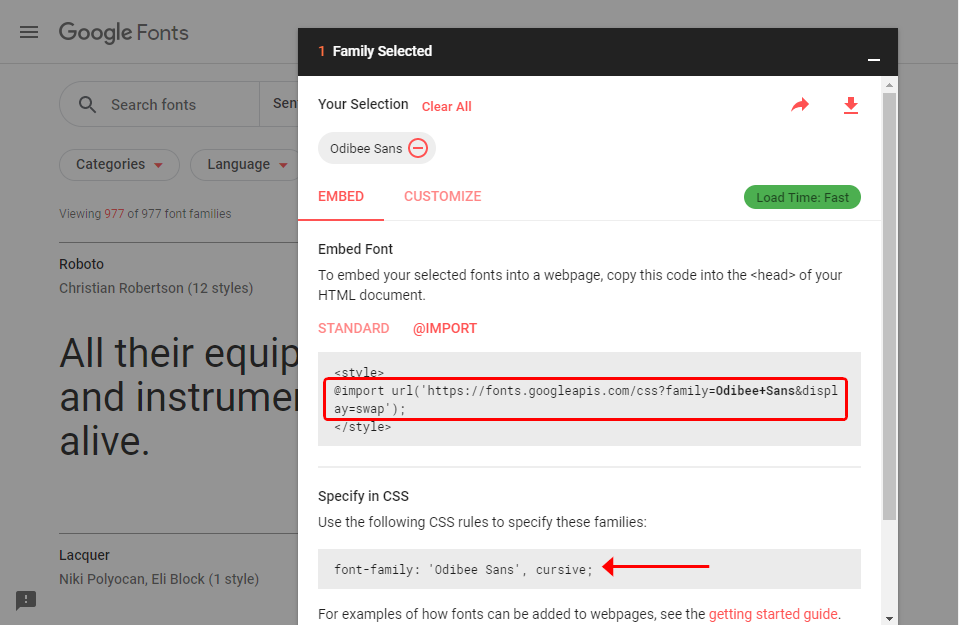Click the share arrow icon
This screenshot has height=625, width=959.
799,105
